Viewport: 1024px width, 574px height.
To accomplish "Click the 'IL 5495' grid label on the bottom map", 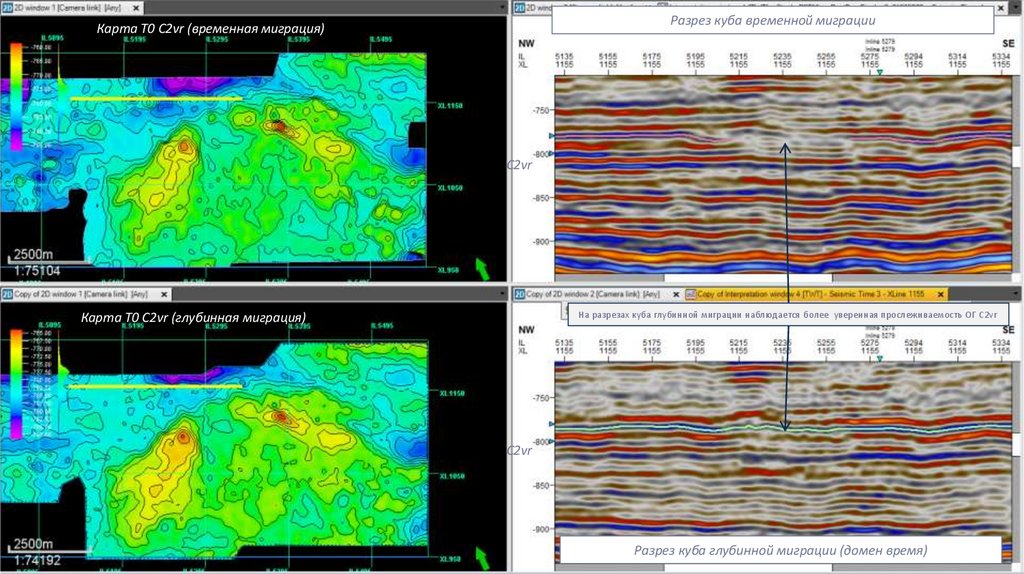I will coord(381,325).
